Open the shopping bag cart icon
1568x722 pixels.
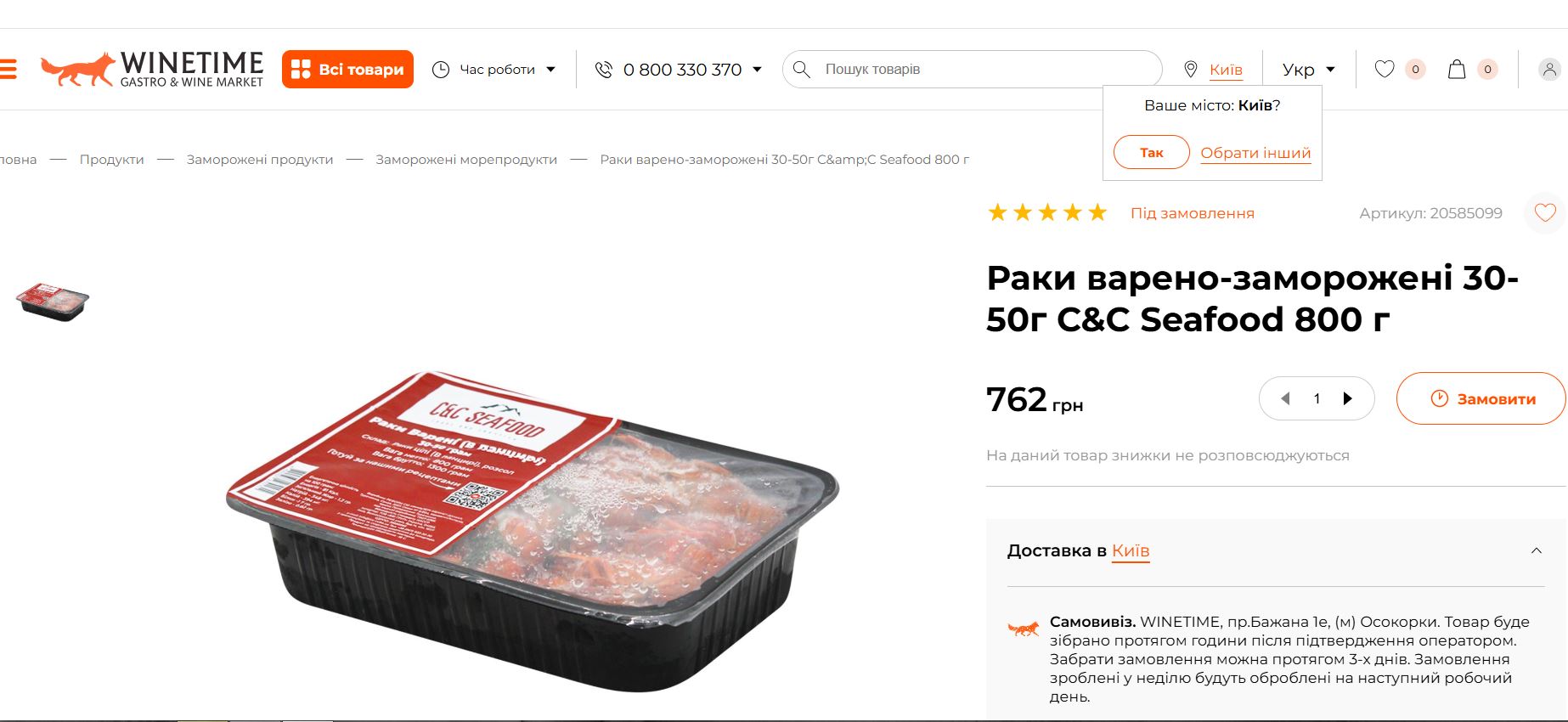click(1457, 69)
